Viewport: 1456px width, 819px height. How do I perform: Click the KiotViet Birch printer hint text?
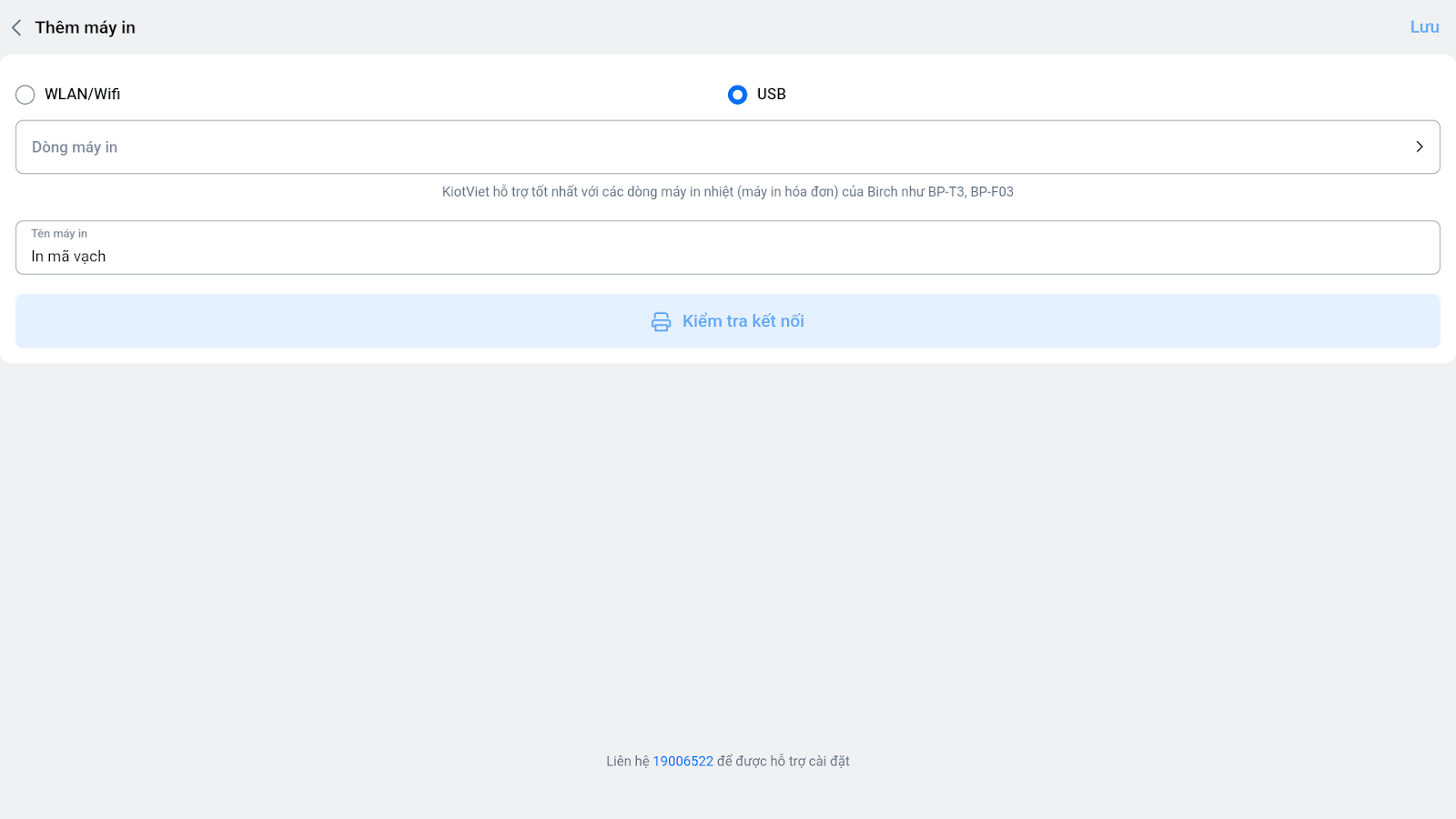(728, 192)
